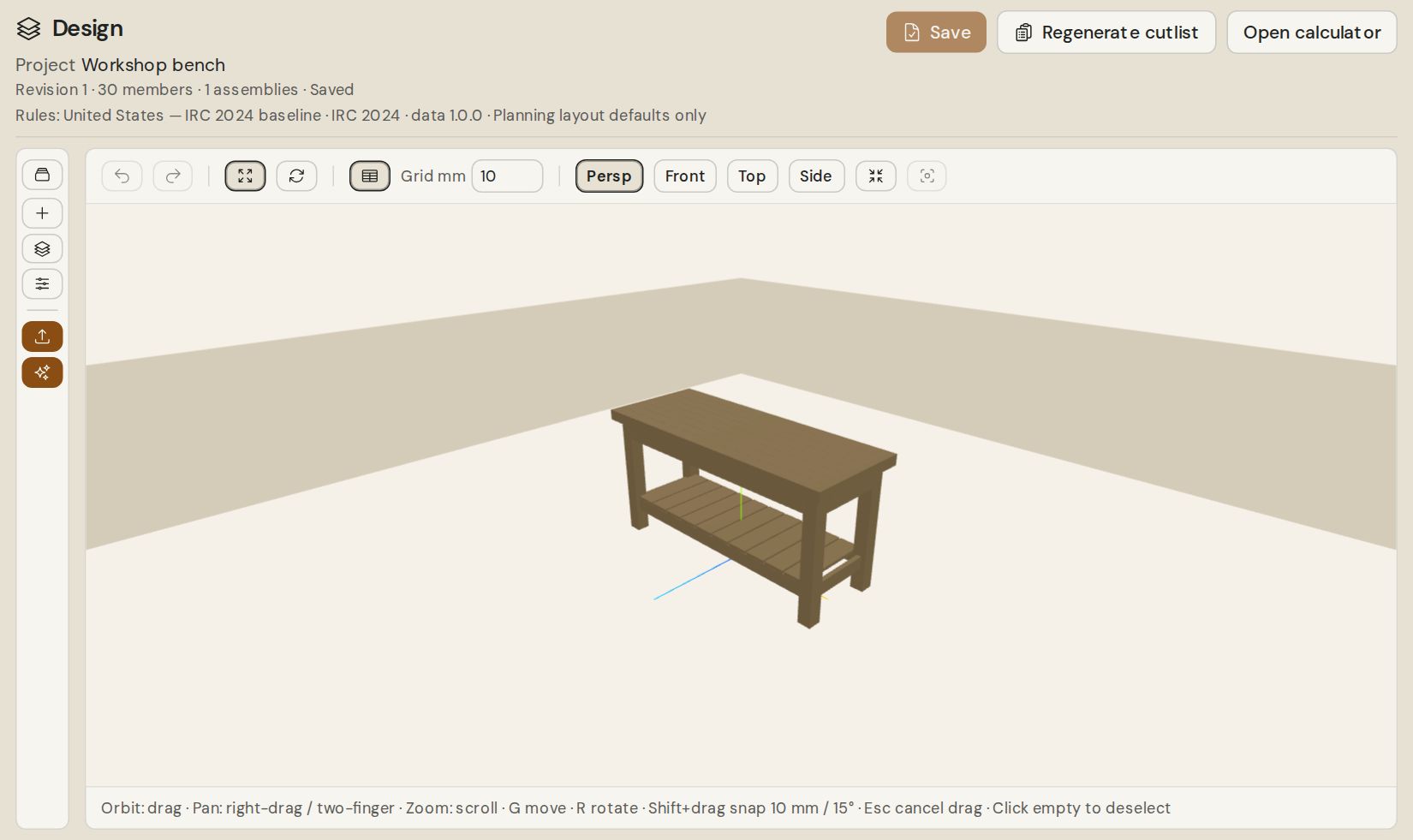1413x840 pixels.
Task: Toggle the fit-to-view expand icon
Action: [245, 176]
